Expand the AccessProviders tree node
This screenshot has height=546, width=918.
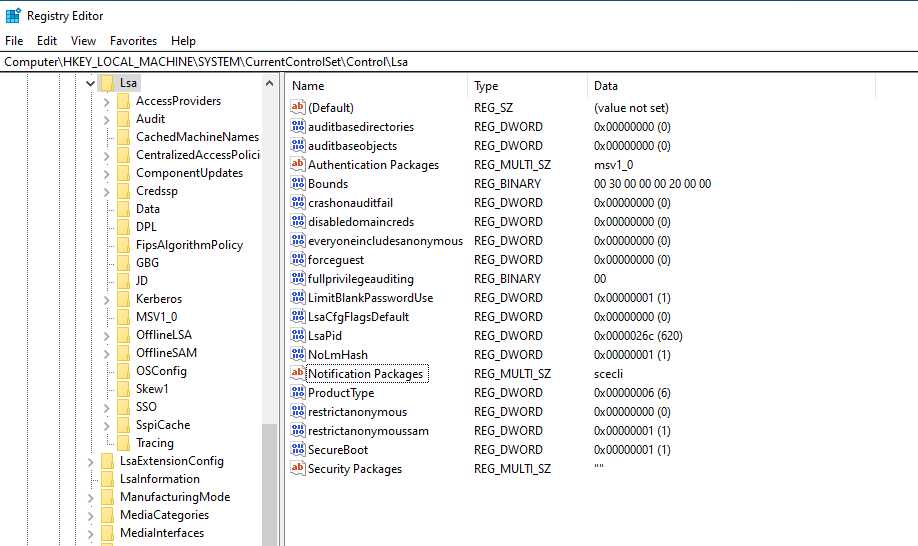pyautogui.click(x=107, y=101)
